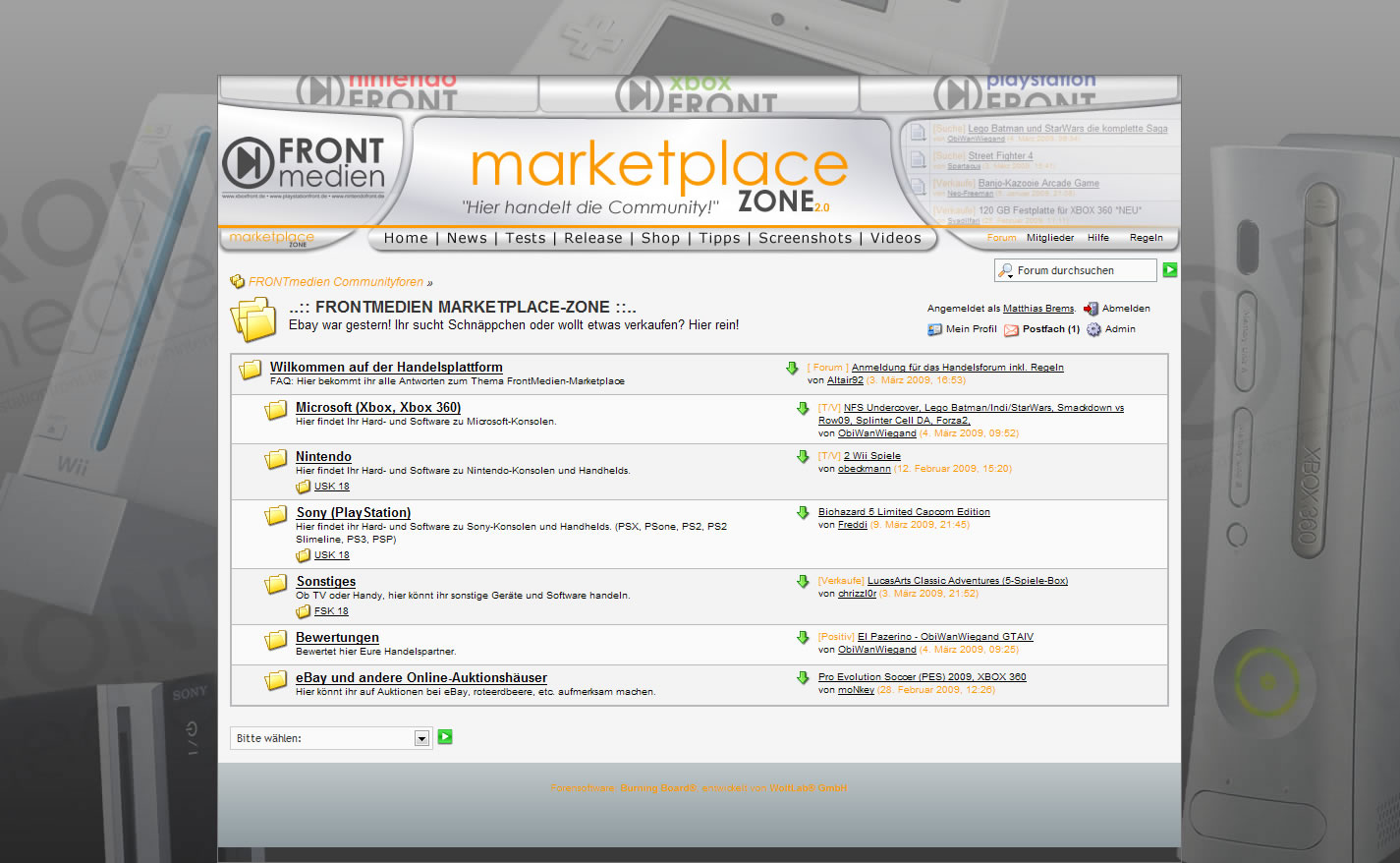This screenshot has height=863, width=1400.
Task: Click the Bewertungen forum folder icon
Action: point(276,641)
